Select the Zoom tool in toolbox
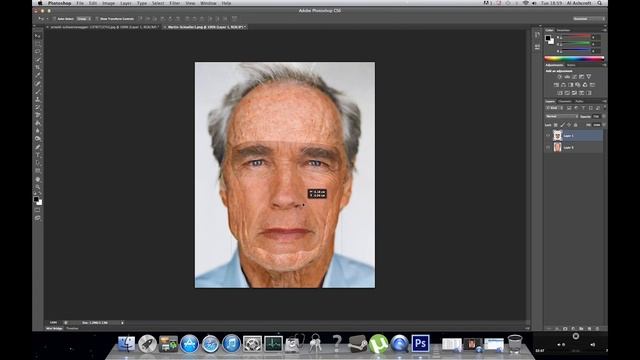 (x=38, y=187)
